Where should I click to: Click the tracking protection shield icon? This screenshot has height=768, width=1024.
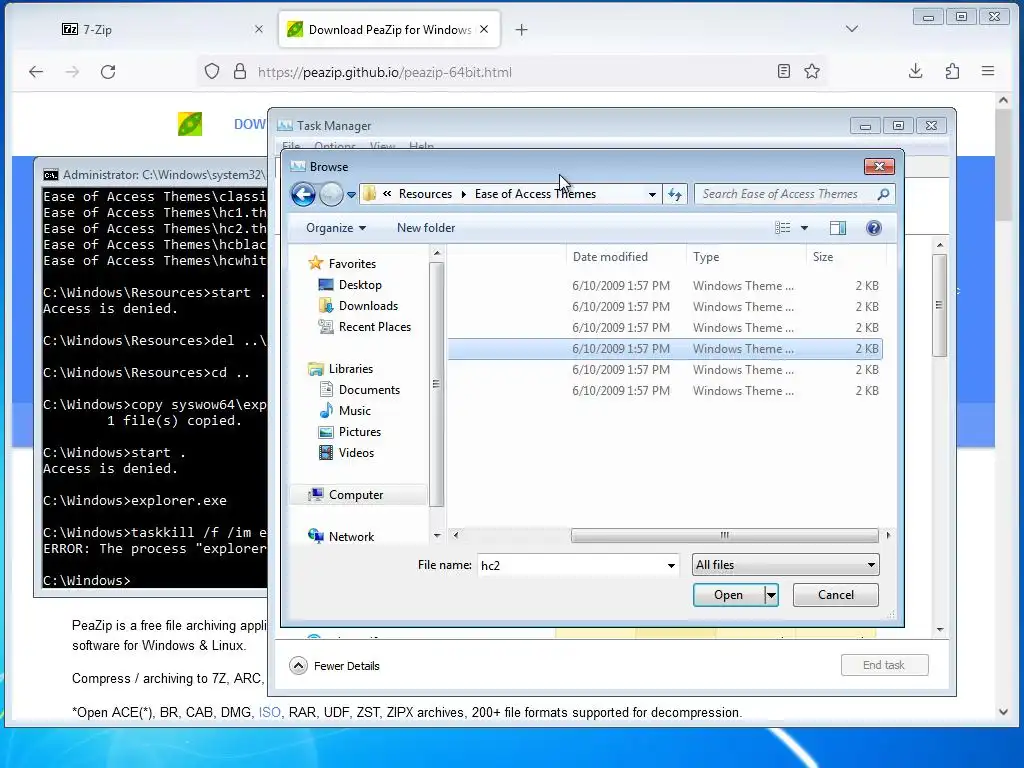[212, 72]
